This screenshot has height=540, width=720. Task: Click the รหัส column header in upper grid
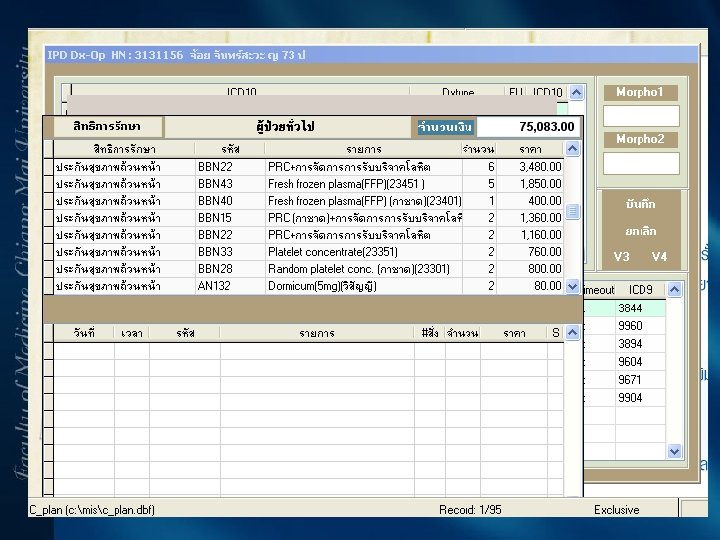tap(230, 149)
